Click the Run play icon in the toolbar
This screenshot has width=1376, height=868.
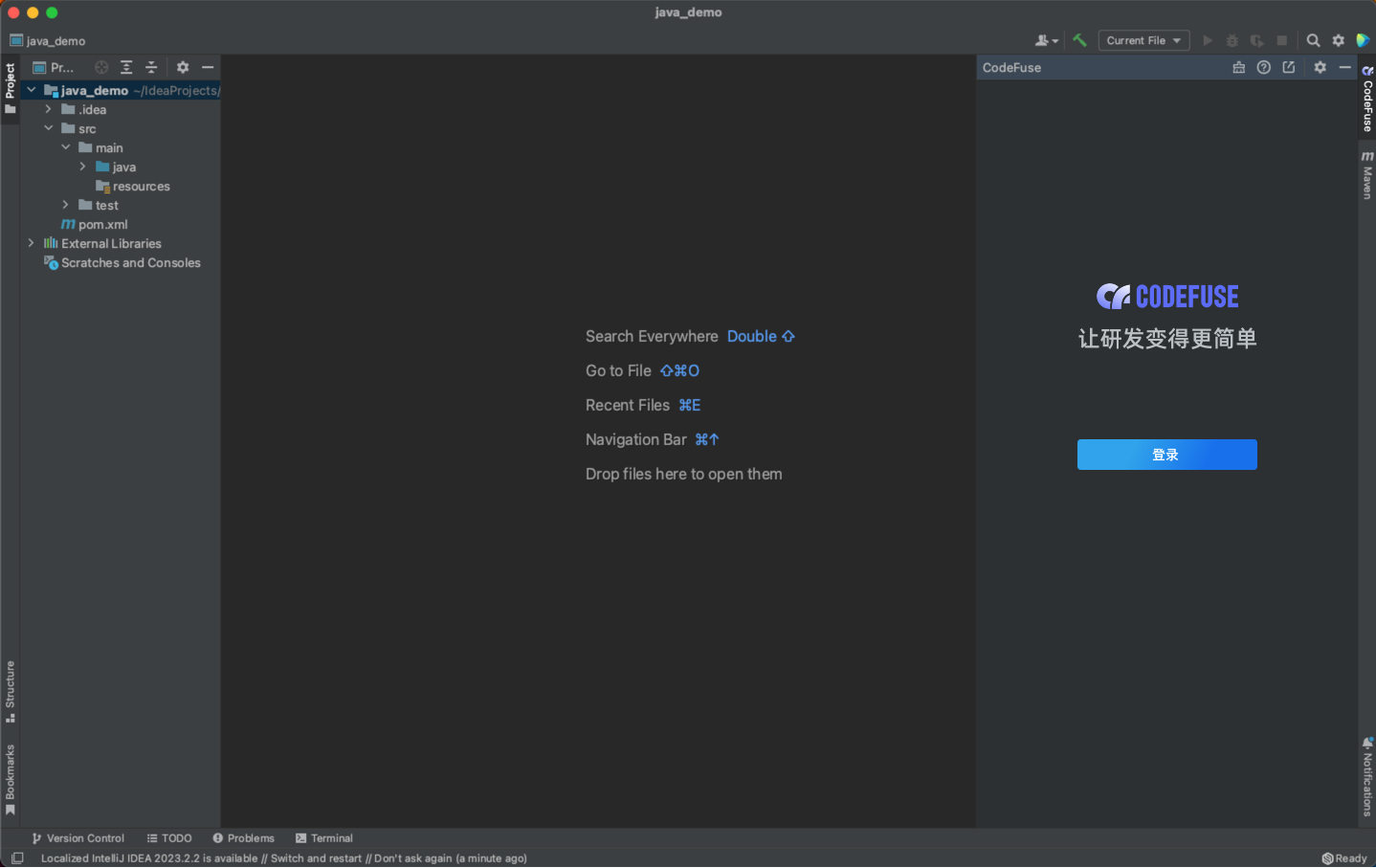click(1208, 40)
